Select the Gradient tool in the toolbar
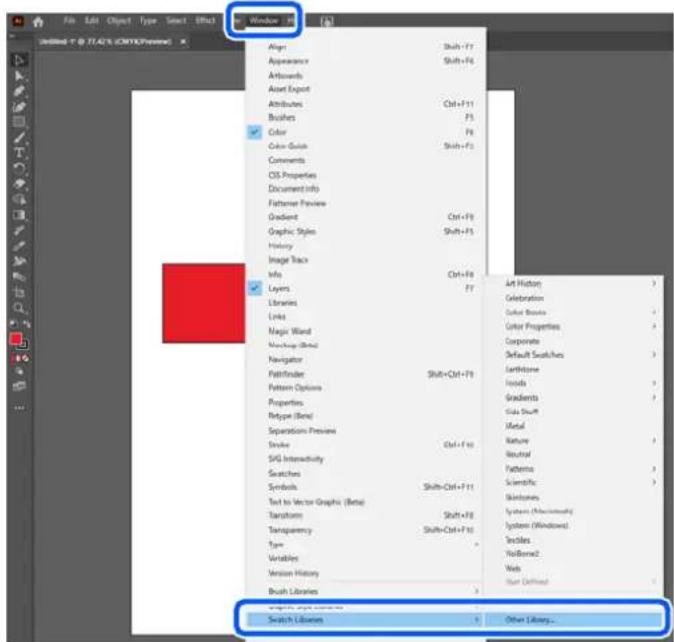The width and height of the screenshot is (674, 642). [18, 215]
